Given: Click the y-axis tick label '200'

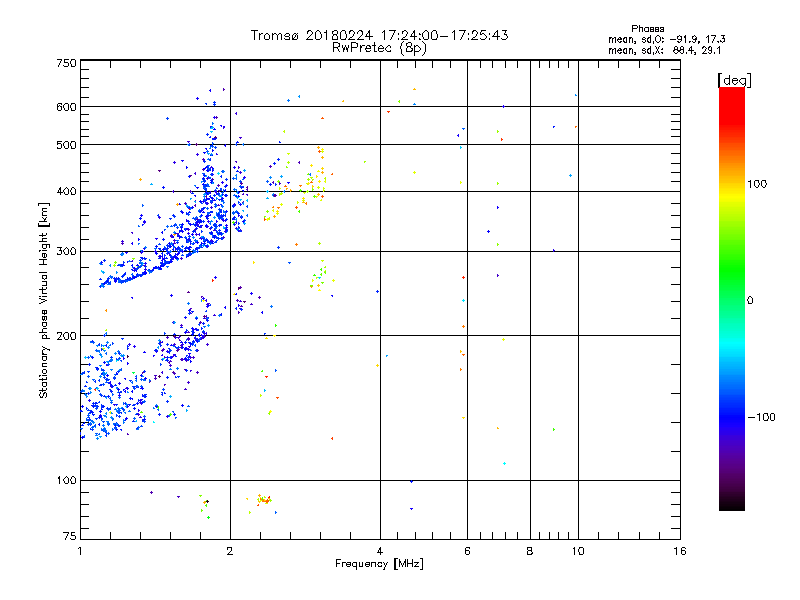Looking at the screenshot, I should point(66,336).
